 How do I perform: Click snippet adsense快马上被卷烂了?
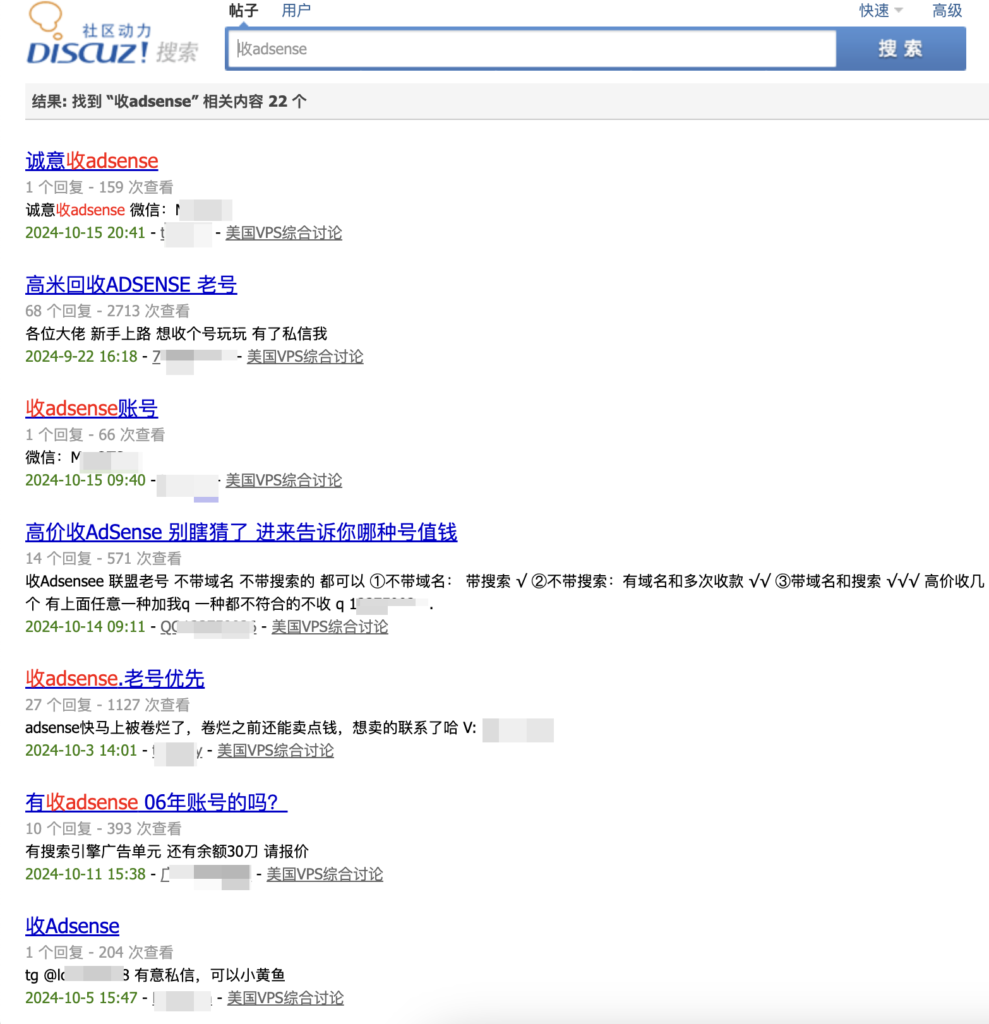111,728
